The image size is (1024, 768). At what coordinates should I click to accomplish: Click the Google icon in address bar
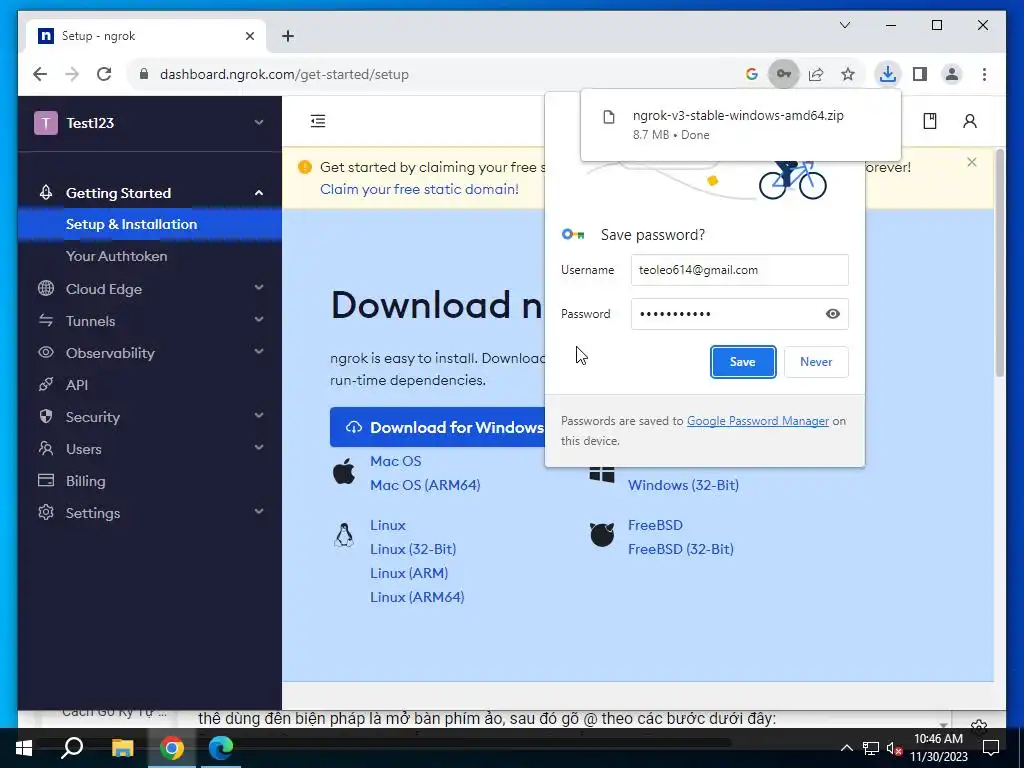pyautogui.click(x=752, y=74)
